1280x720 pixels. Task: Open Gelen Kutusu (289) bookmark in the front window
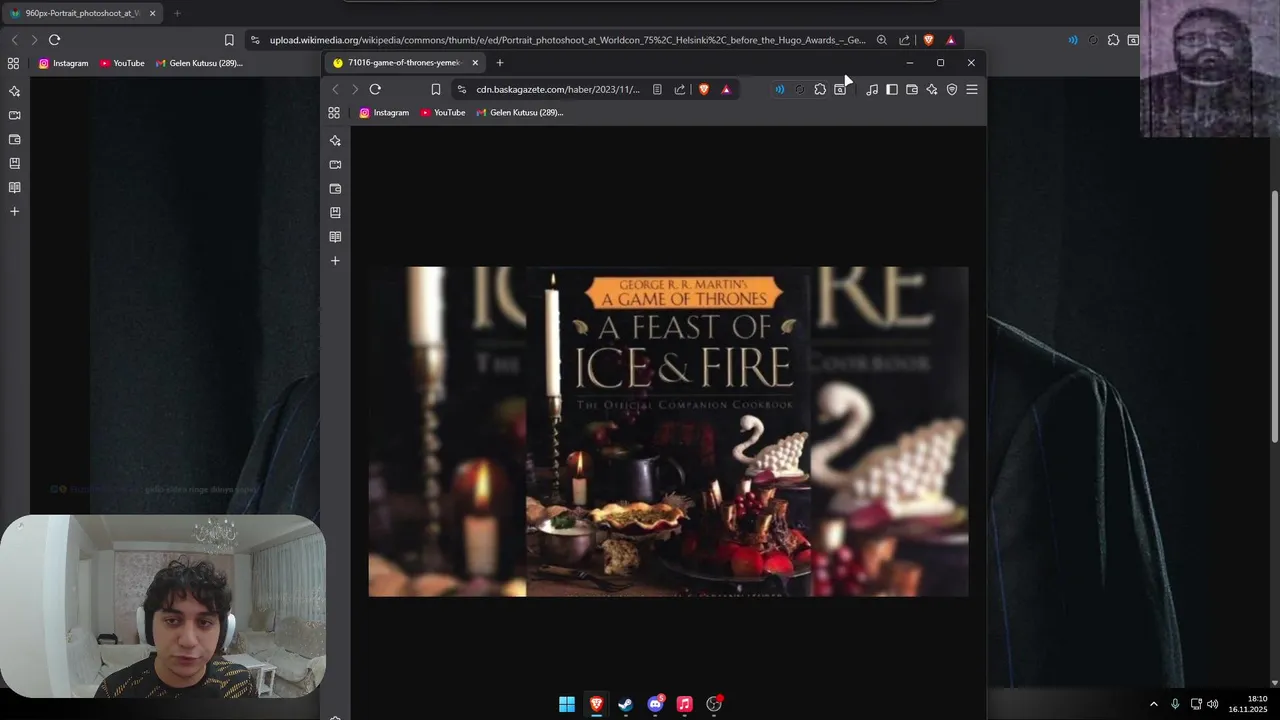coord(520,112)
